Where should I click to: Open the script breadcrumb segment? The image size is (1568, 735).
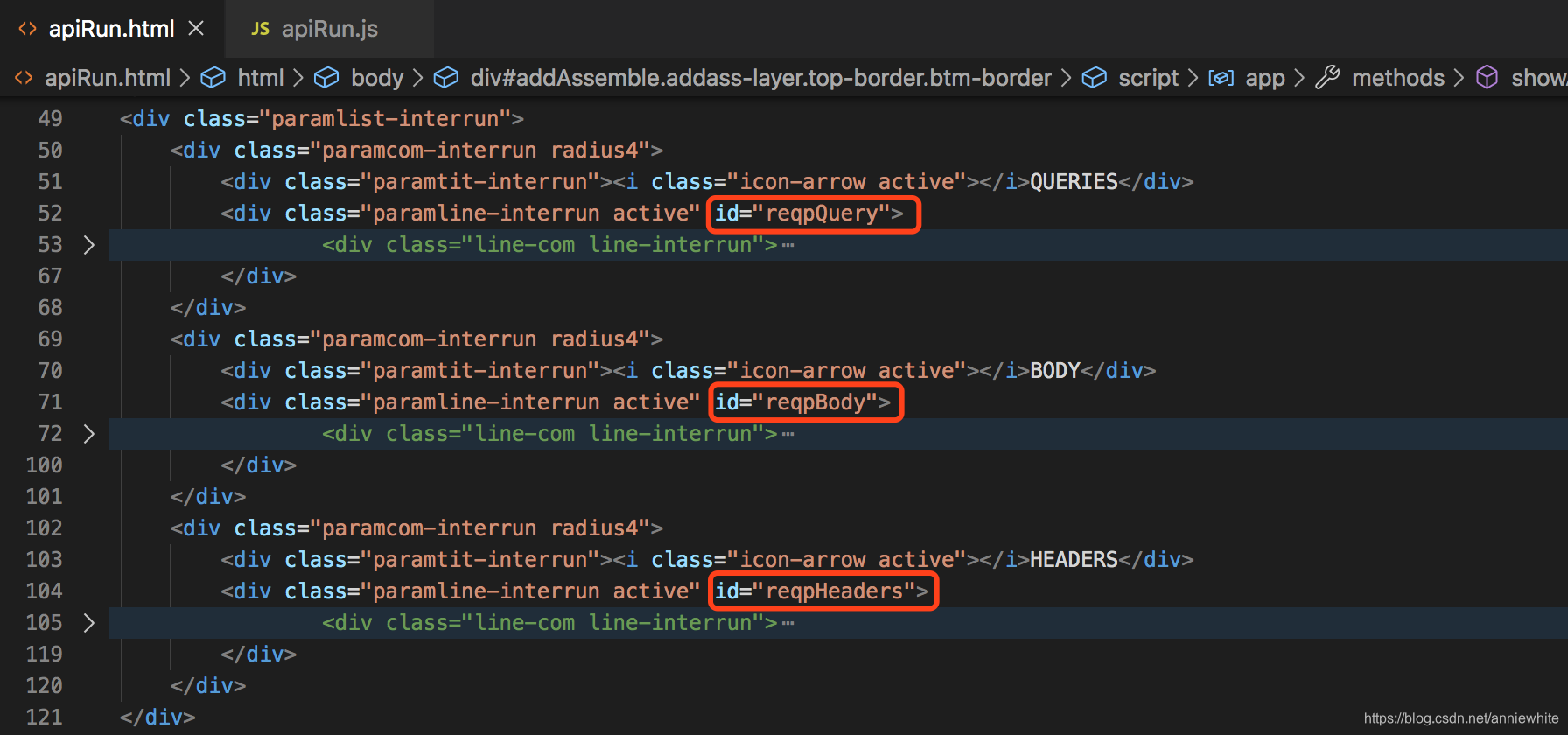(x=1148, y=78)
